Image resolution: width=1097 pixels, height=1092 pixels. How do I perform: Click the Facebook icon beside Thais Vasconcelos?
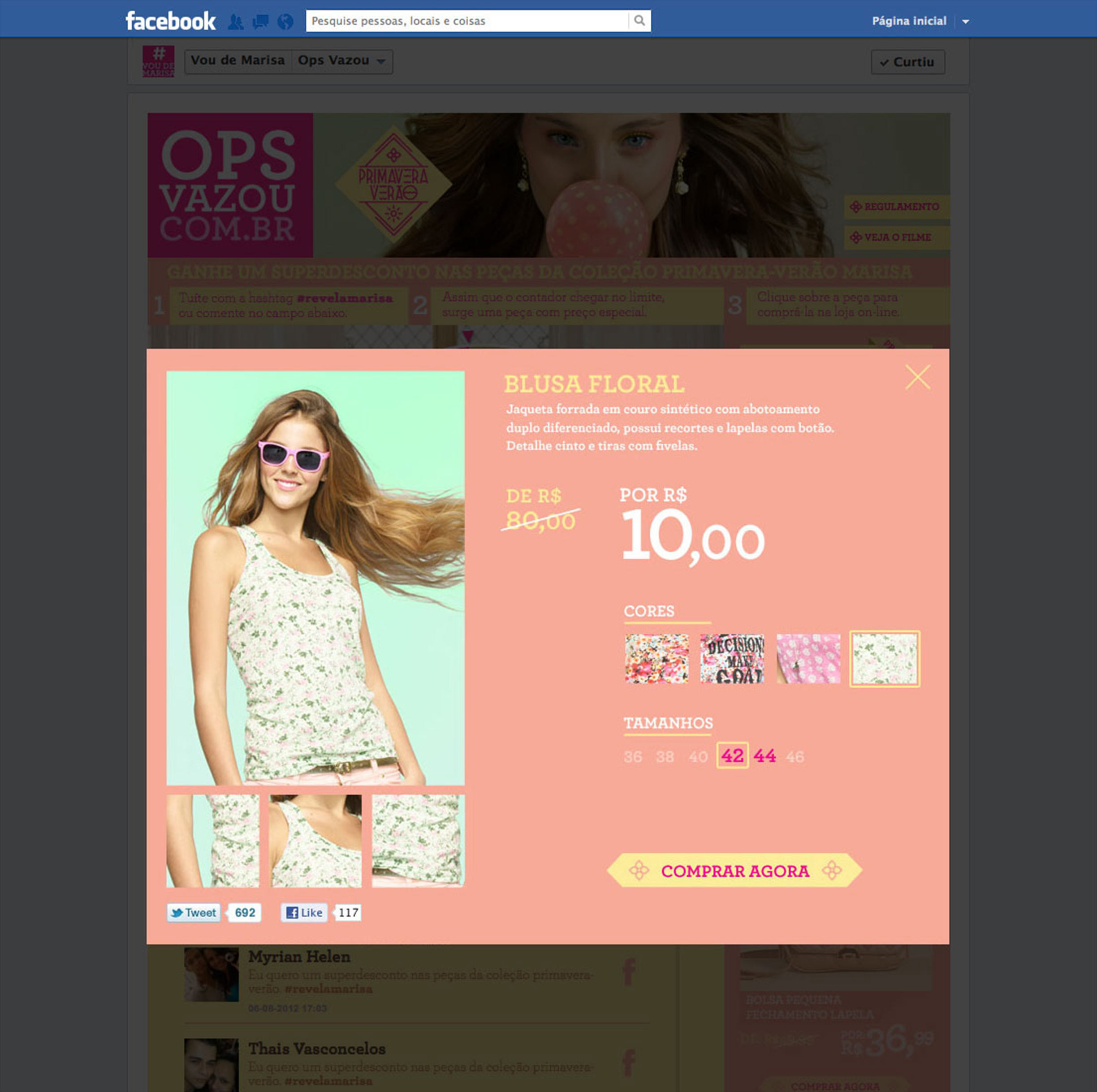629,1063
